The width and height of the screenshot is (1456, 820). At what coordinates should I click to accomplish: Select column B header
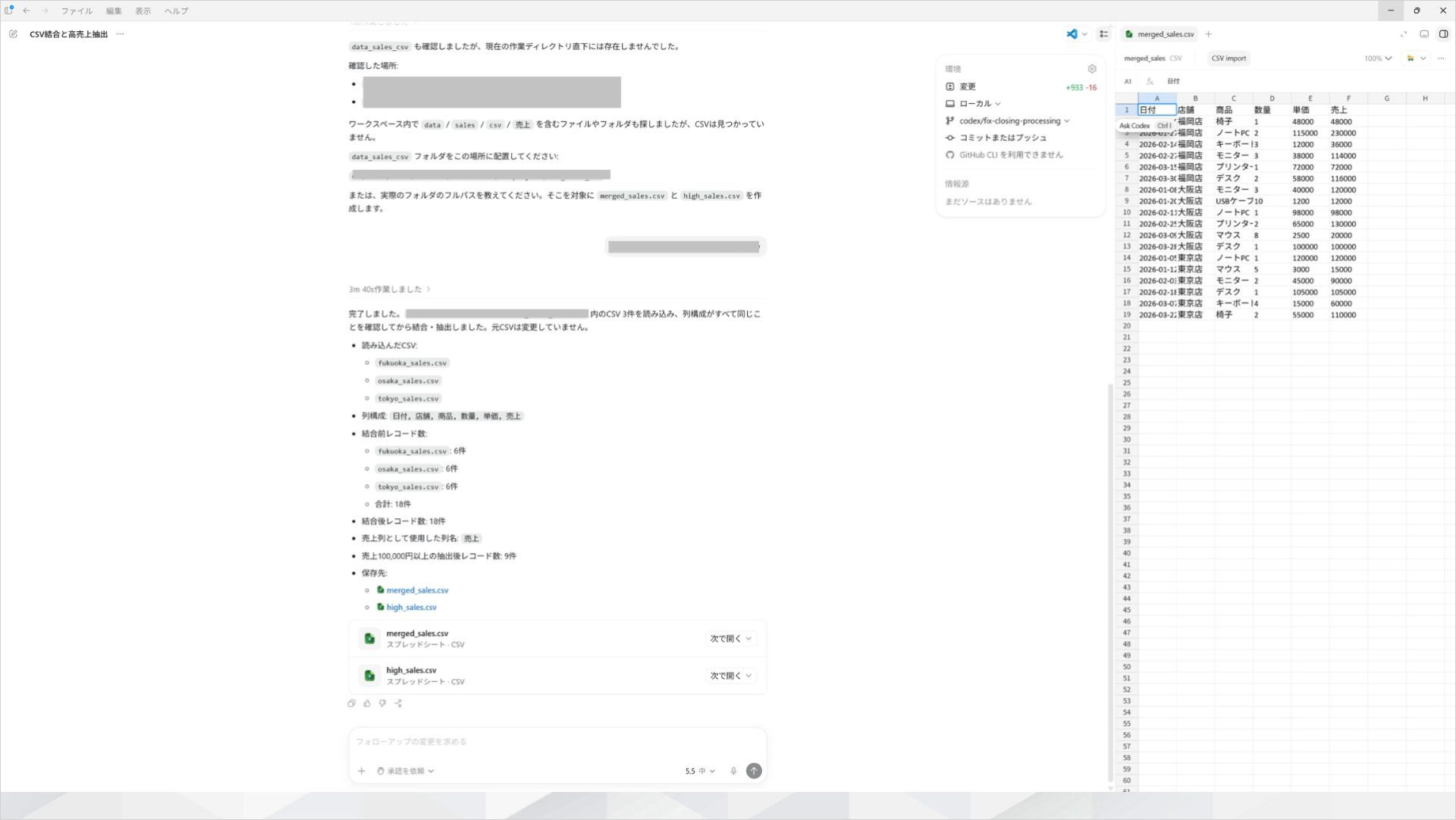(x=1195, y=99)
